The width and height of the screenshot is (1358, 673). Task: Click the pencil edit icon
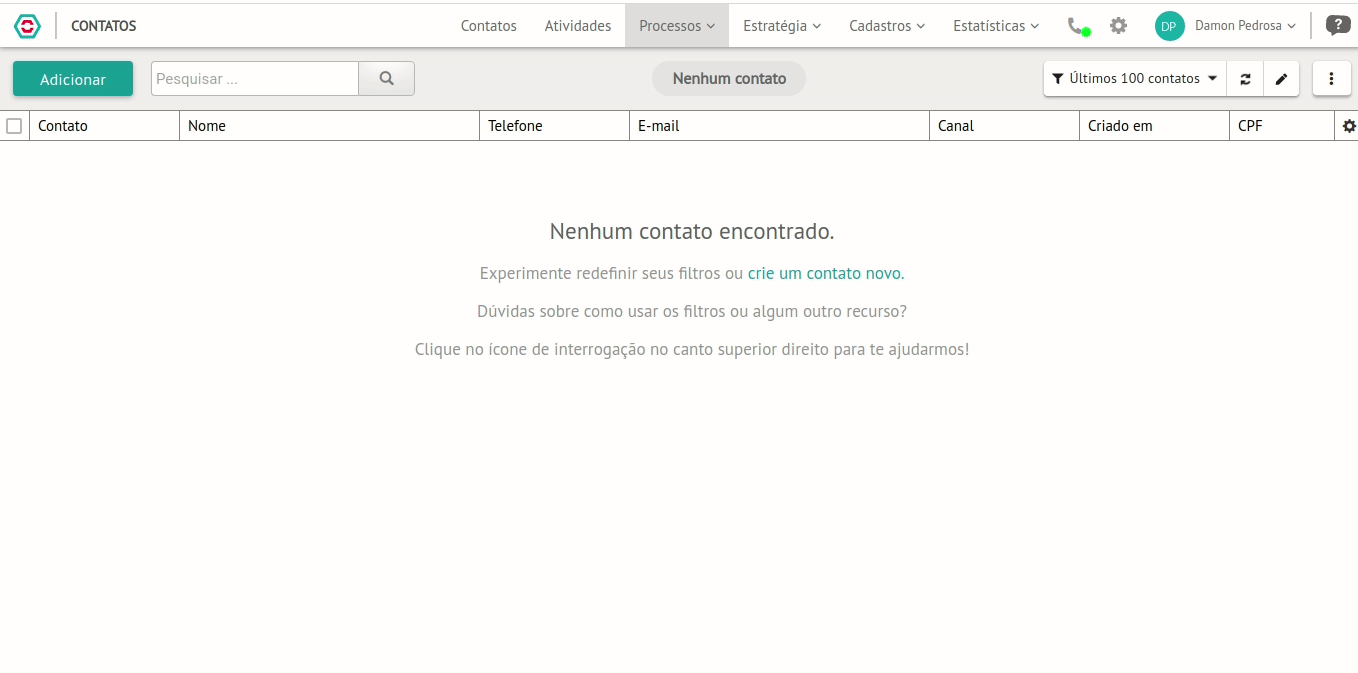point(1281,79)
